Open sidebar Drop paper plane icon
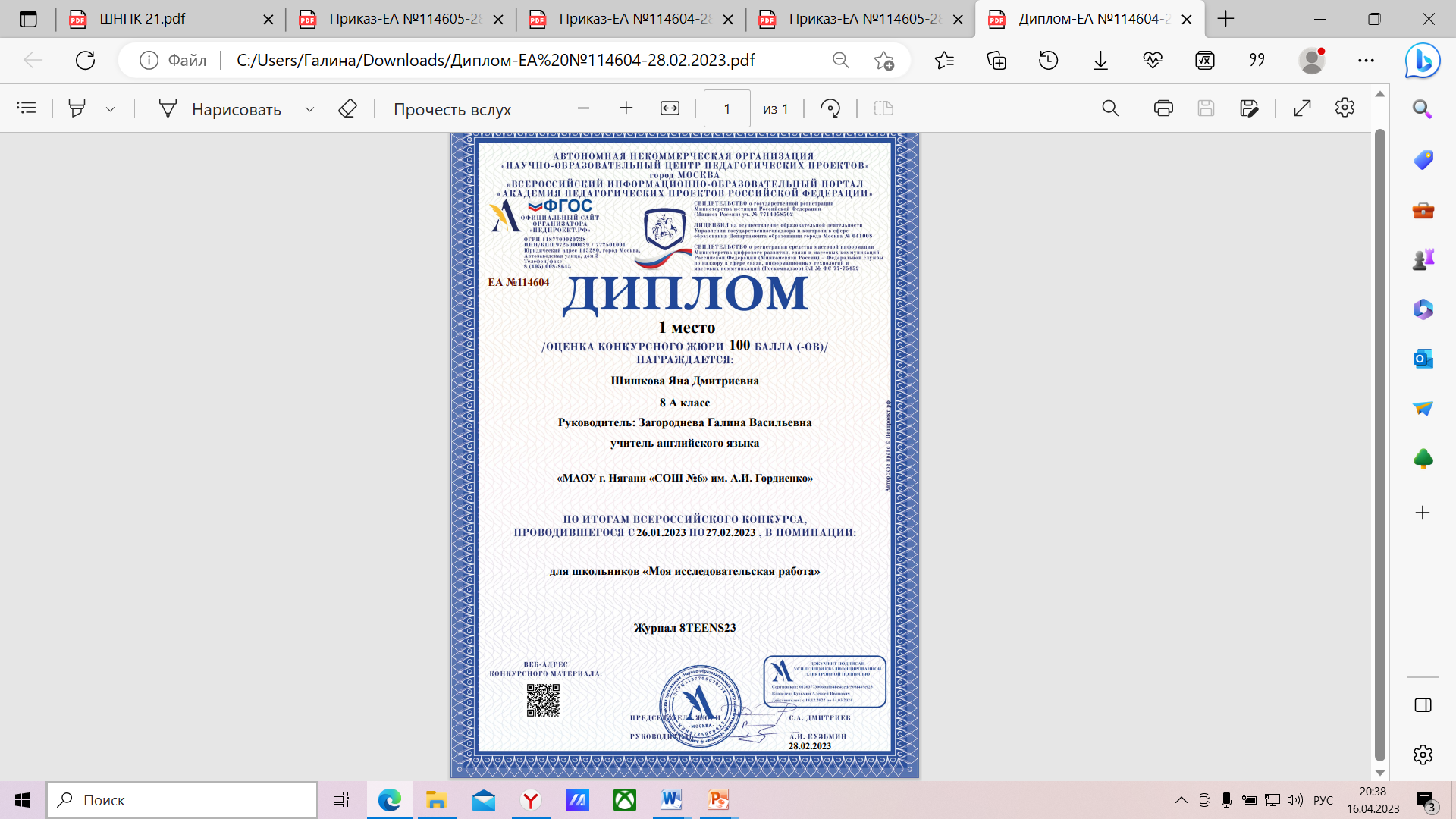 1423,409
